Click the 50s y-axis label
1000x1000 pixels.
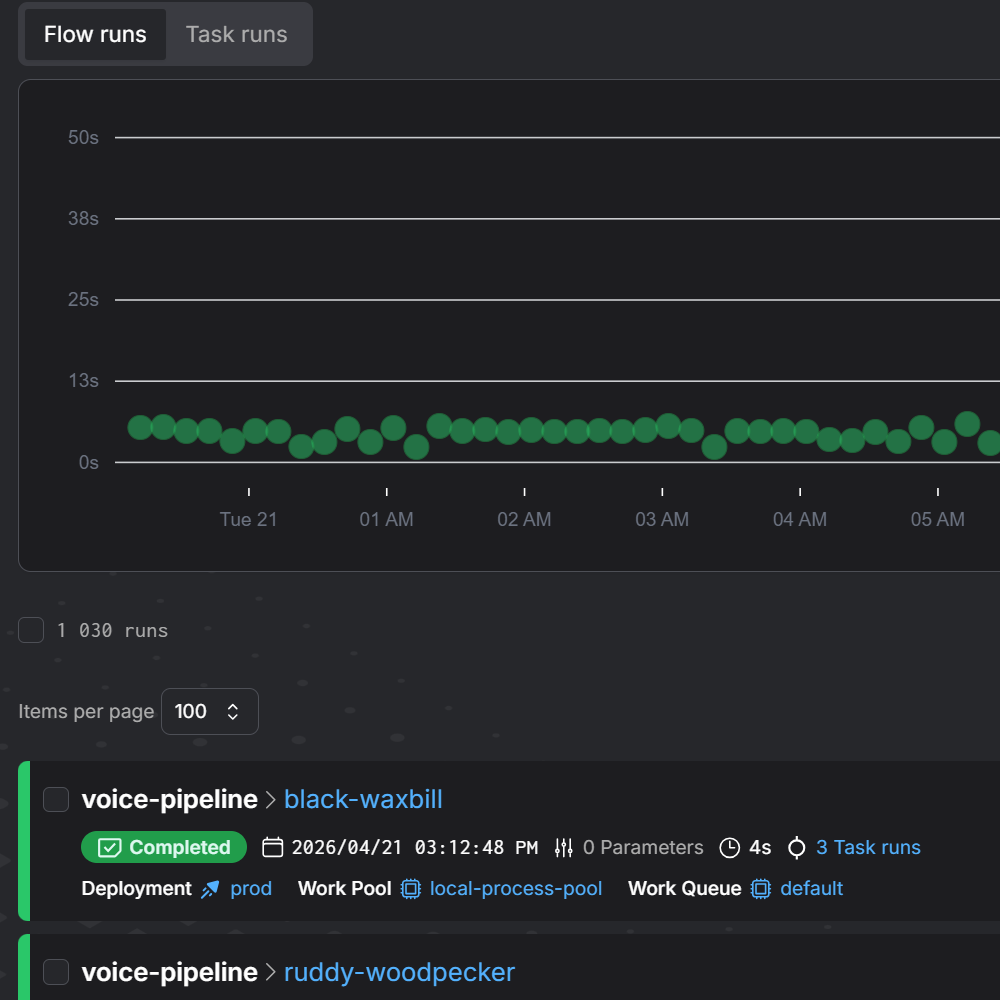tap(84, 138)
